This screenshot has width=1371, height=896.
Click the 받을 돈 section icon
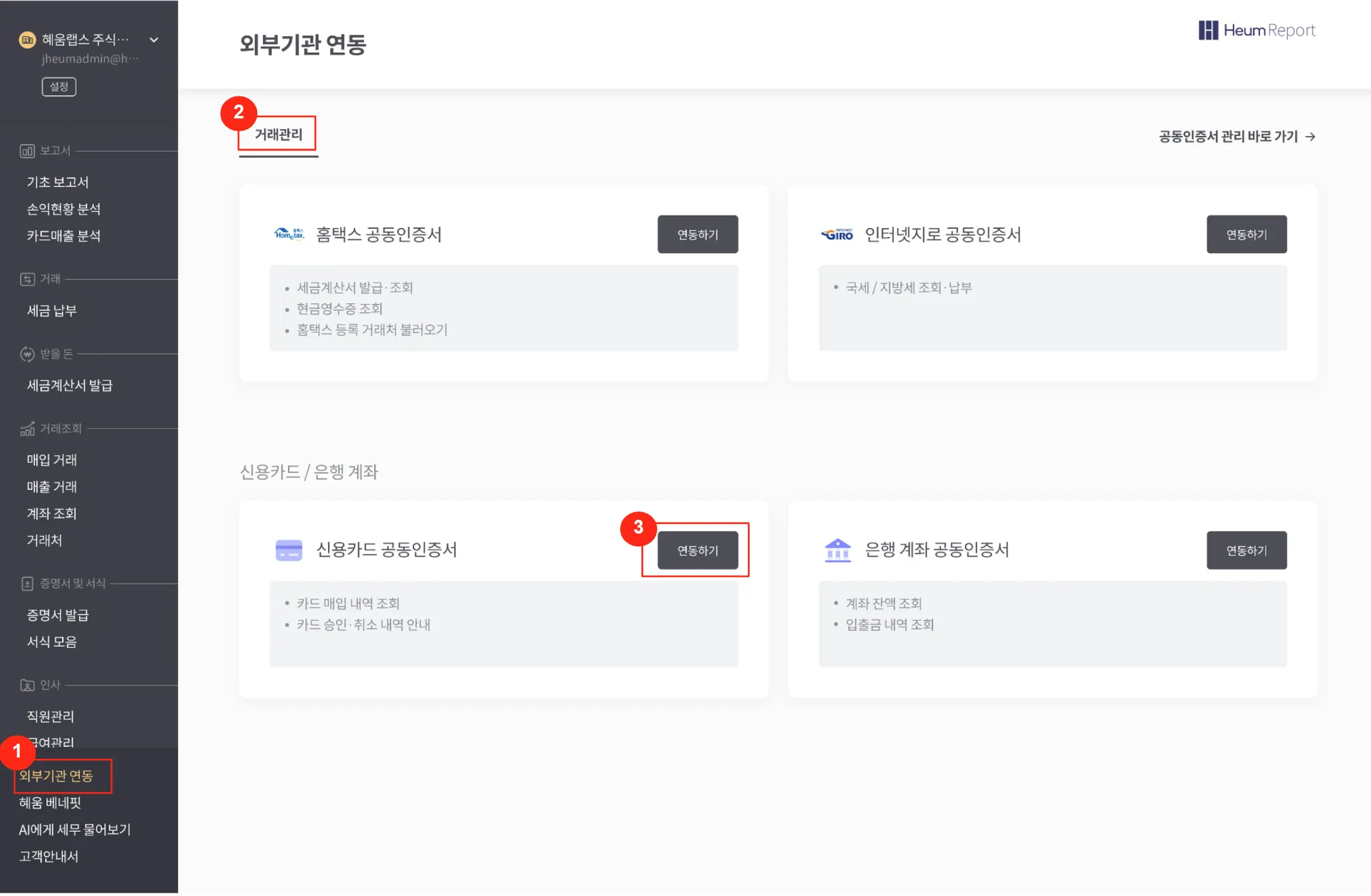pyautogui.click(x=27, y=354)
